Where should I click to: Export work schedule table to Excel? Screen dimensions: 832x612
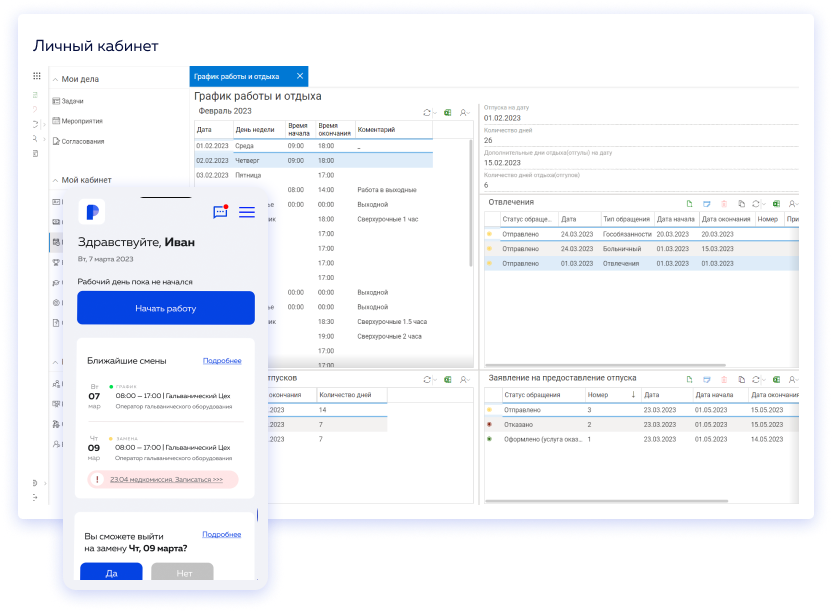pyautogui.click(x=447, y=113)
